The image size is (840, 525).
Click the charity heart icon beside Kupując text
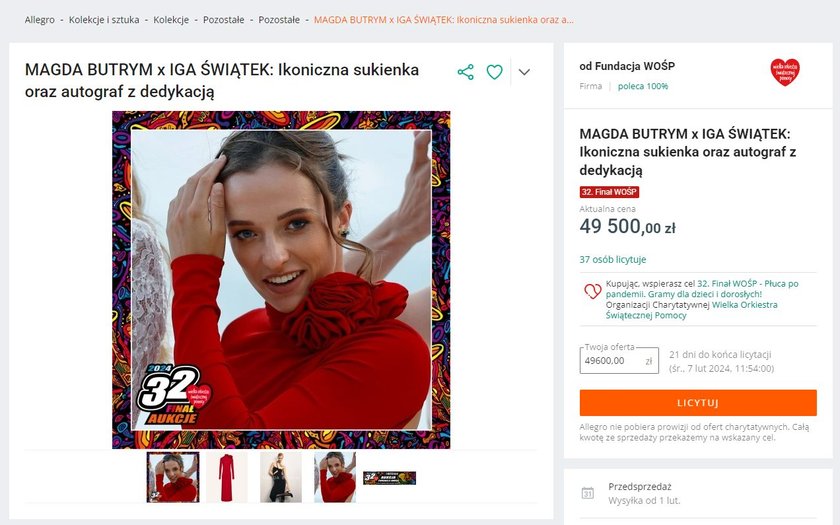pyautogui.click(x=592, y=291)
